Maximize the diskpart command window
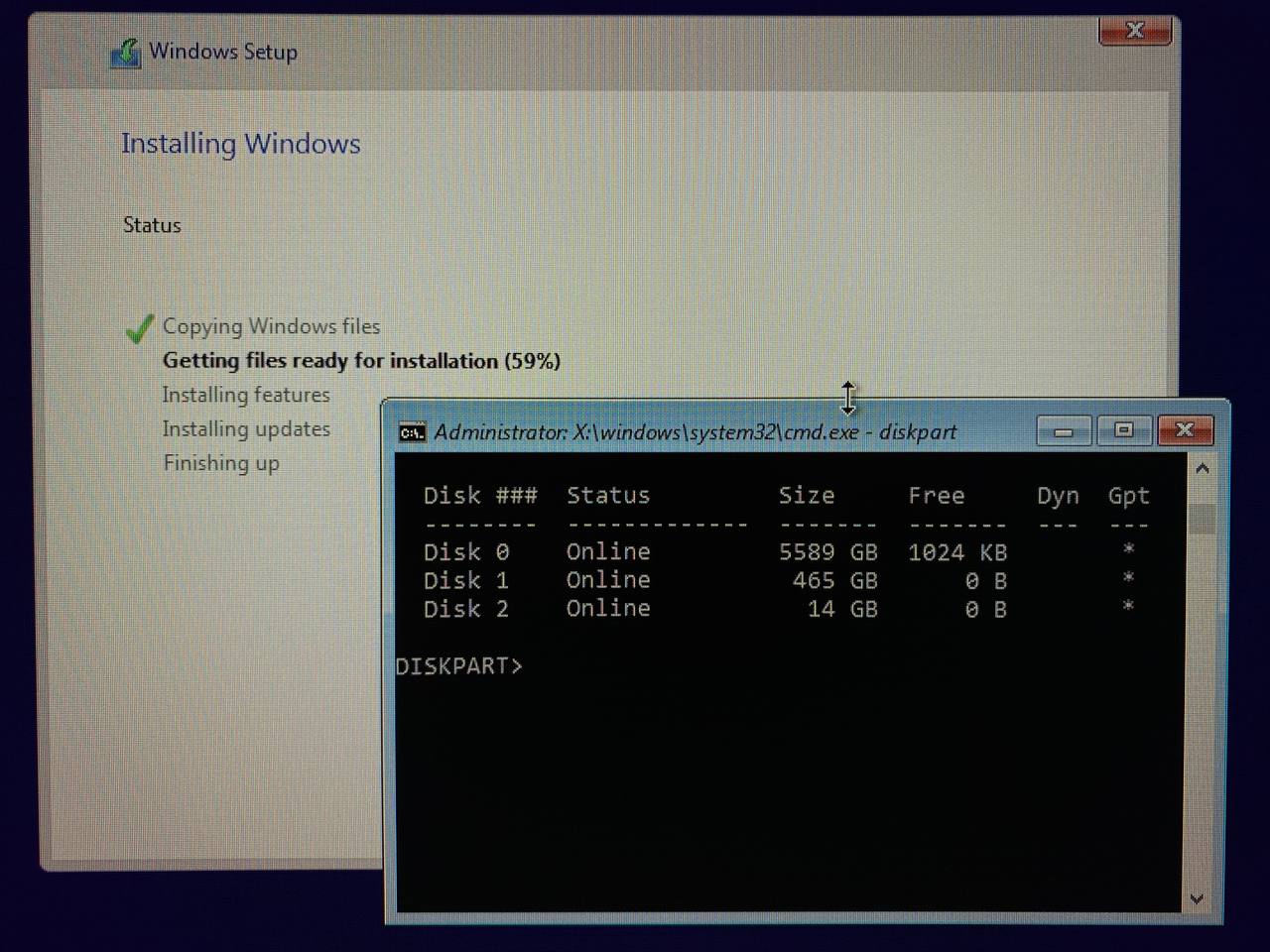This screenshot has height=952, width=1270. (x=1123, y=430)
